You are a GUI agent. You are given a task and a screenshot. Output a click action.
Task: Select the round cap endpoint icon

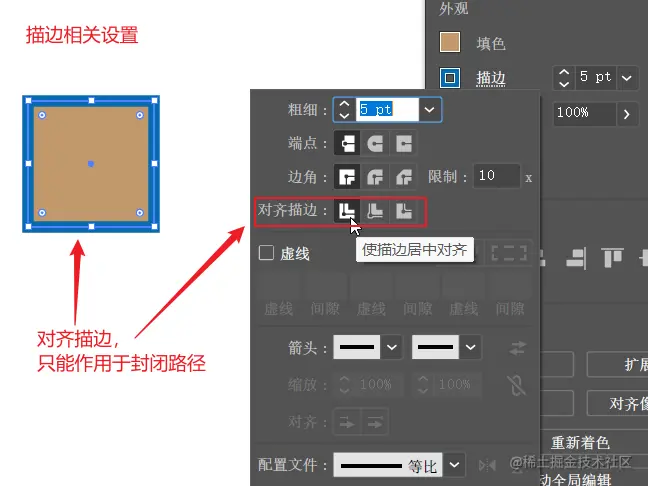click(375, 143)
